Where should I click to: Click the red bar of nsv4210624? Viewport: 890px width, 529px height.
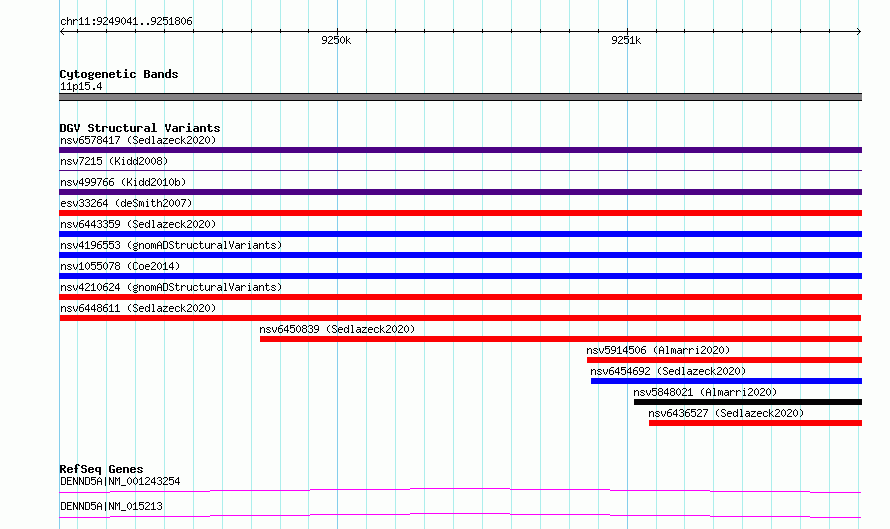coord(460,297)
